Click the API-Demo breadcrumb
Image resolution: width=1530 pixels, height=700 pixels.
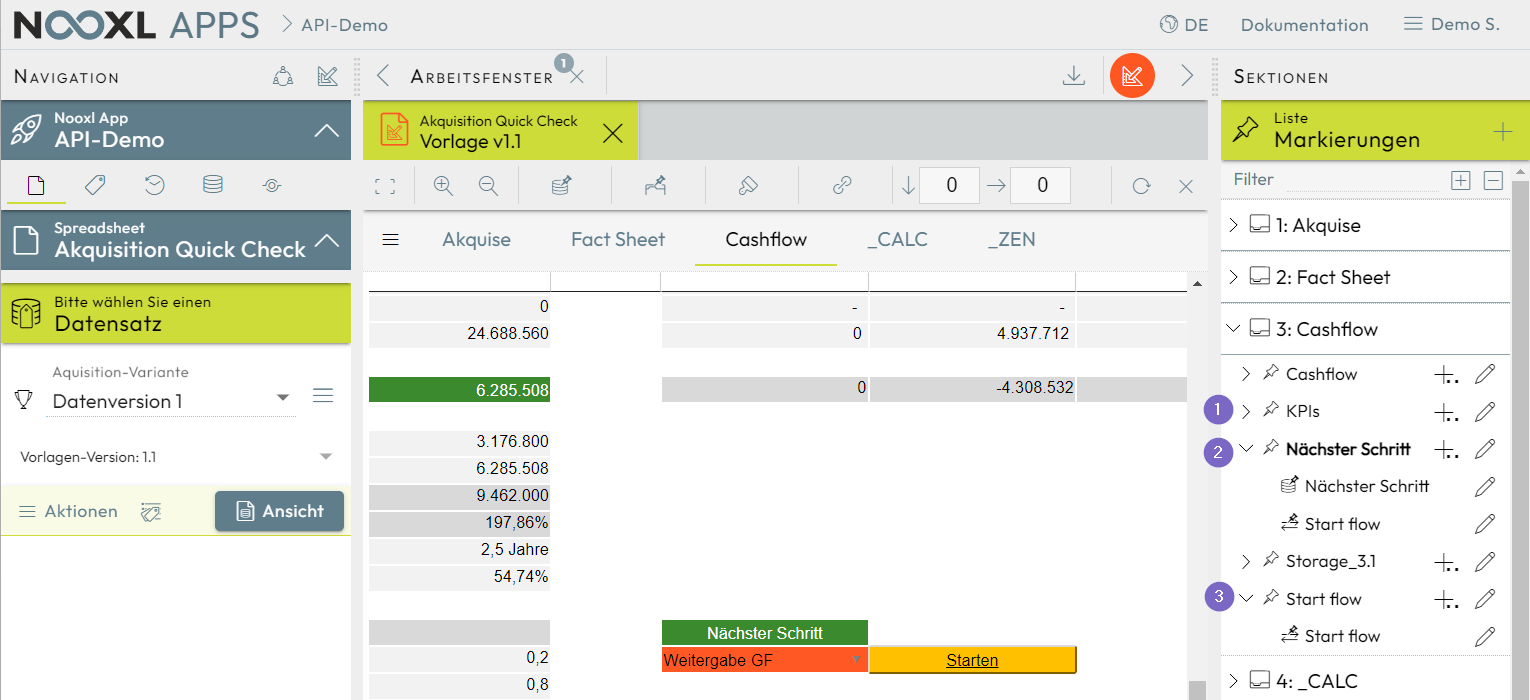[x=344, y=25]
